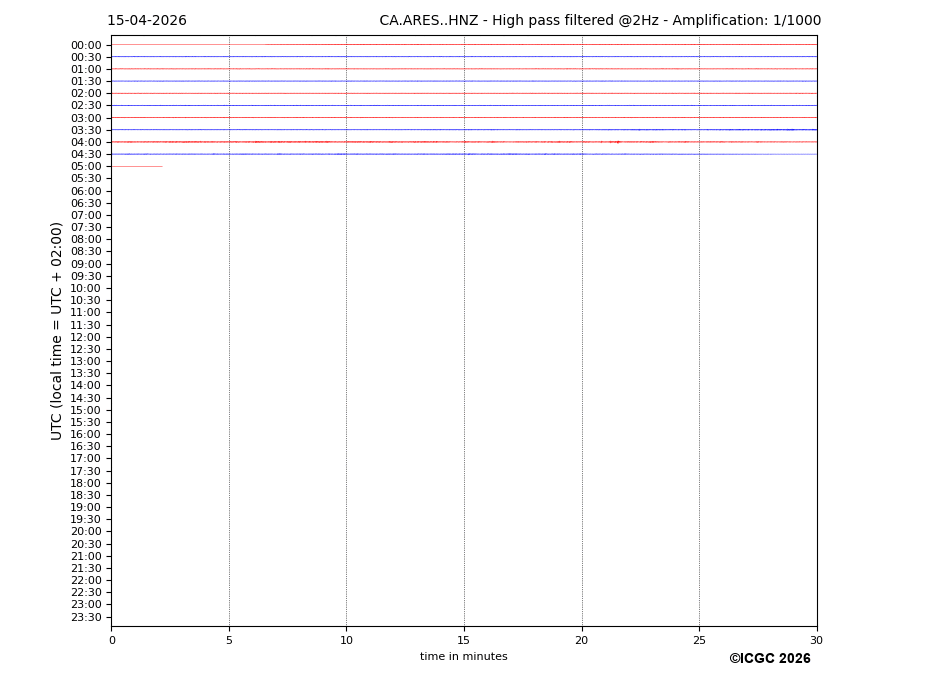Click the date 15-04-2026 in header
Screen dimensions: 927x696
(147, 21)
